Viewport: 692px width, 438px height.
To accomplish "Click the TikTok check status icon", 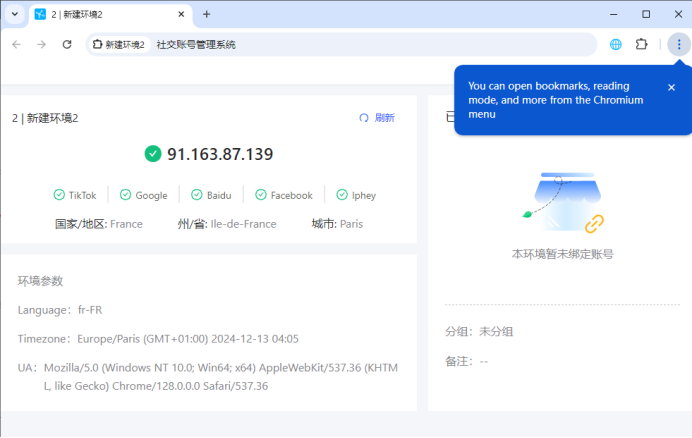I will click(59, 195).
